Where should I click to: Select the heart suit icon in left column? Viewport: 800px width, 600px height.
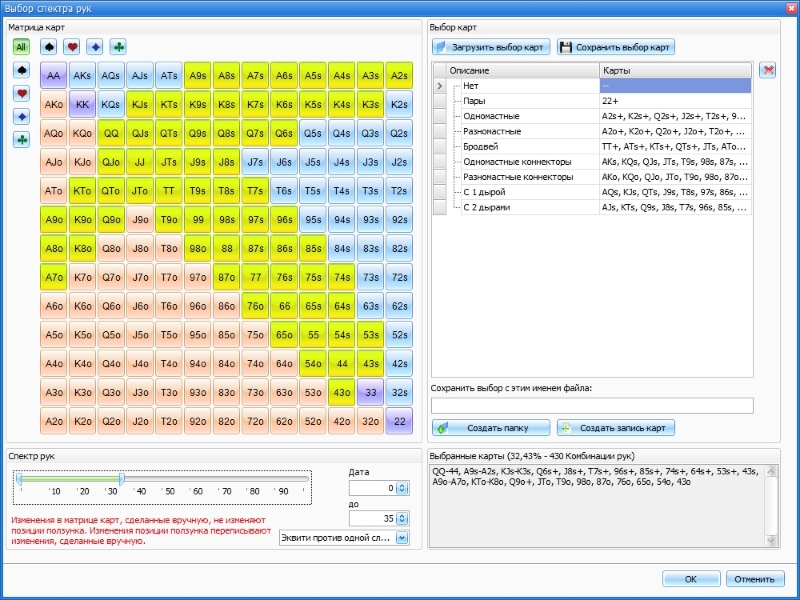click(x=21, y=93)
